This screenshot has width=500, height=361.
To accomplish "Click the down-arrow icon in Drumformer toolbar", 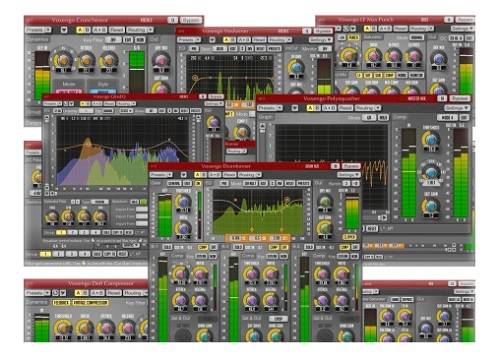I will pyautogui.click(x=184, y=175).
